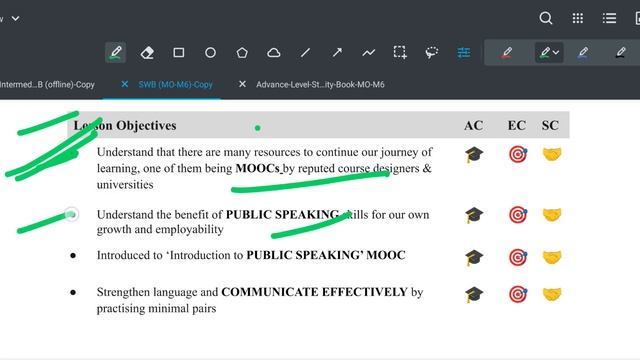The image size is (640, 360).
Task: Close the Advance-Level-St...ity-Book-MO-M6 tab
Action: click(242, 84)
